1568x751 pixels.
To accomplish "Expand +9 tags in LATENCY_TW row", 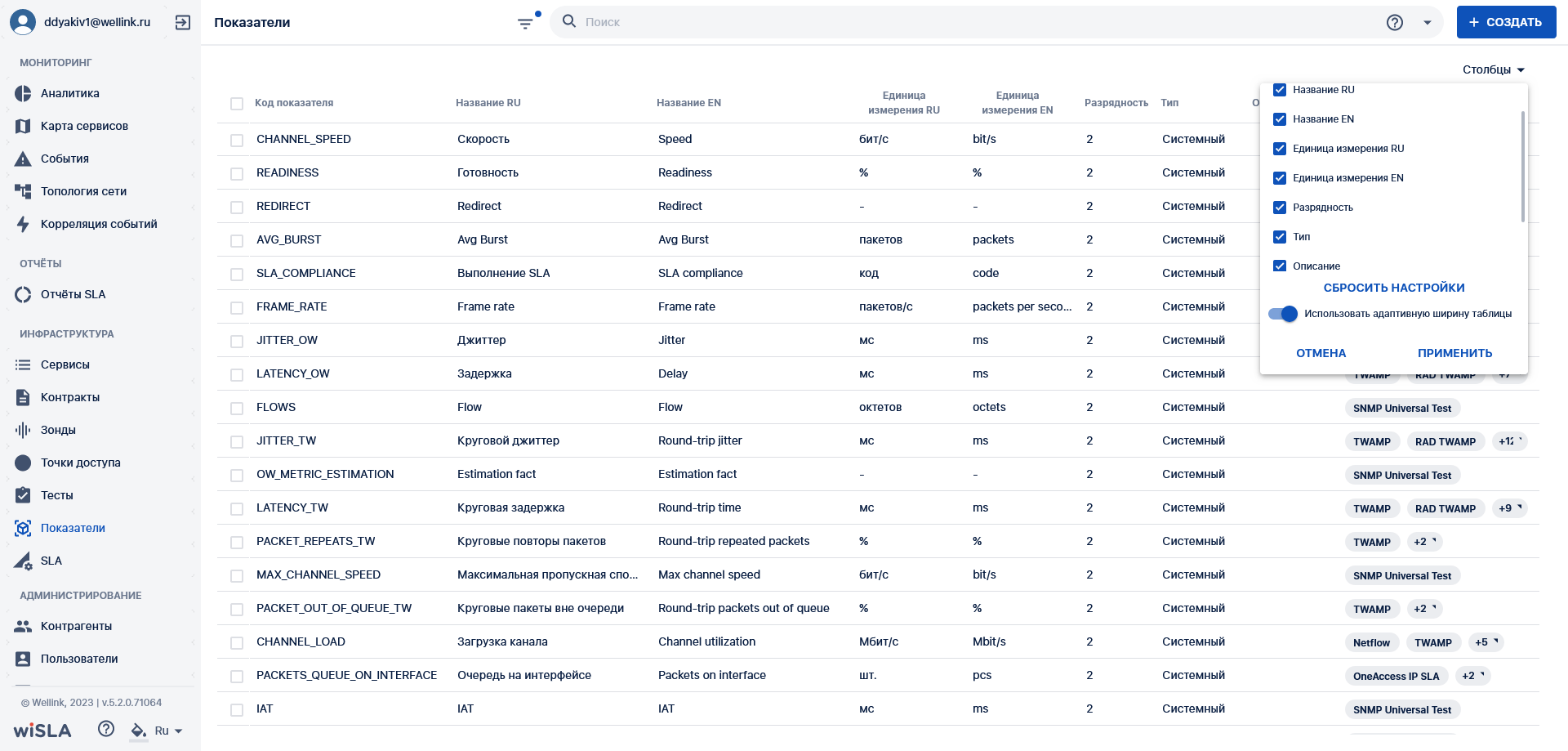I will pyautogui.click(x=1510, y=508).
